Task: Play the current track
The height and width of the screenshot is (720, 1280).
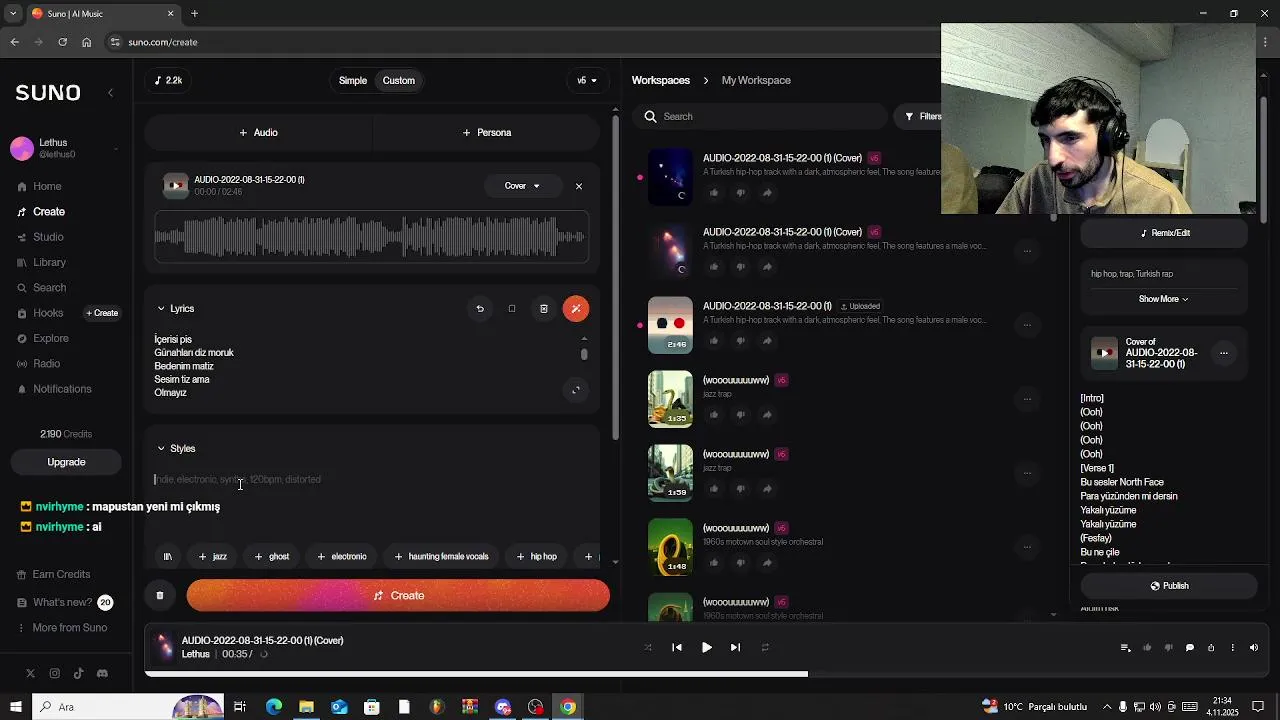Action: pyautogui.click(x=706, y=648)
